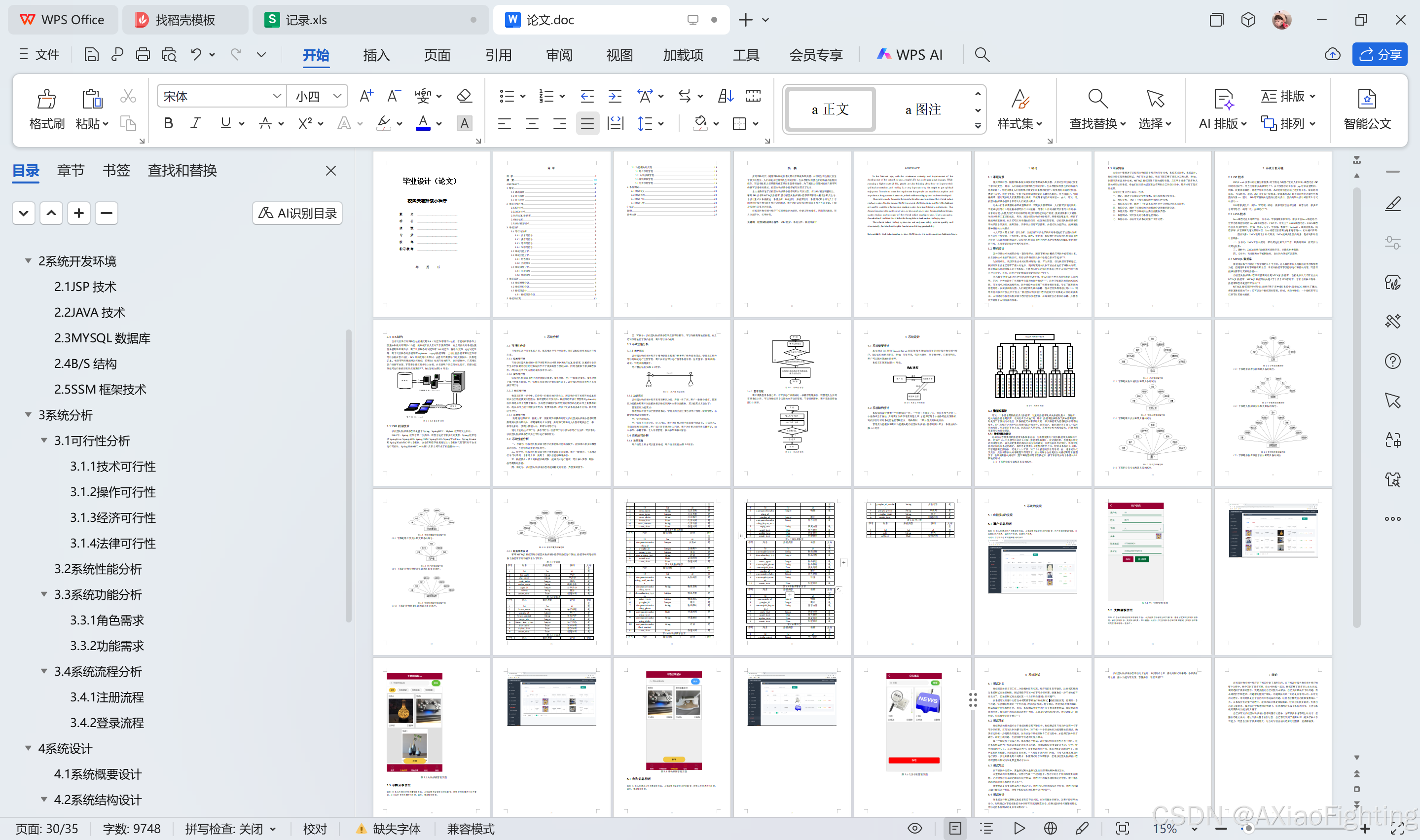Expand the styles gallery list

[978, 126]
